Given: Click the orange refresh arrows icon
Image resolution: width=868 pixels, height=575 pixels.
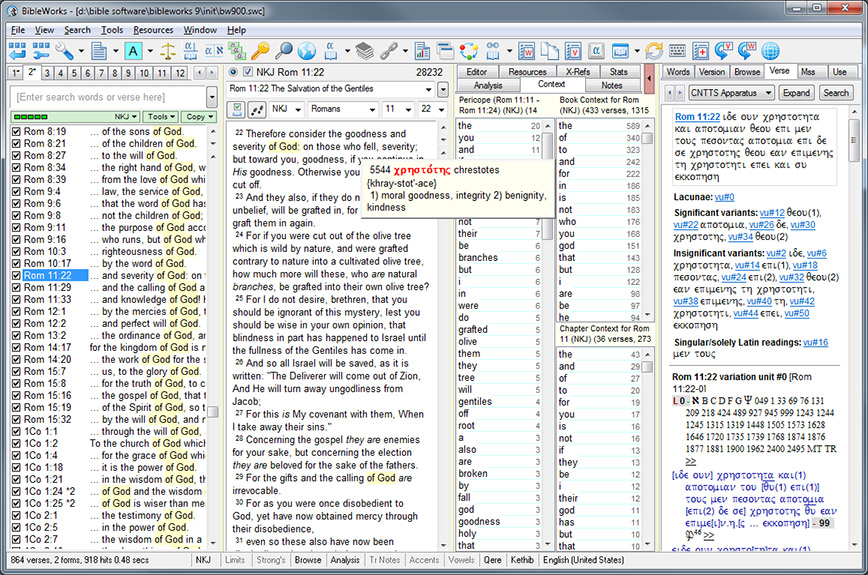Looking at the screenshot, I should click(x=653, y=50).
